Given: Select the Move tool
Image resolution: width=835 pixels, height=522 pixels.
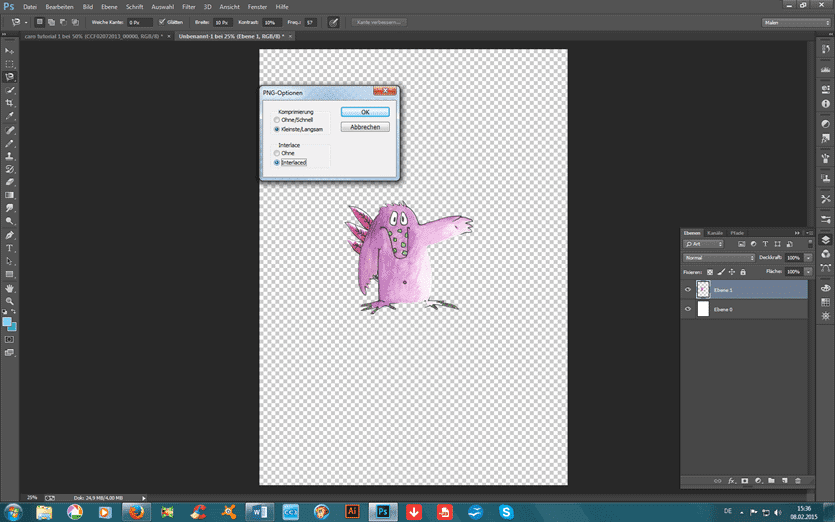Looking at the screenshot, I should tap(9, 51).
